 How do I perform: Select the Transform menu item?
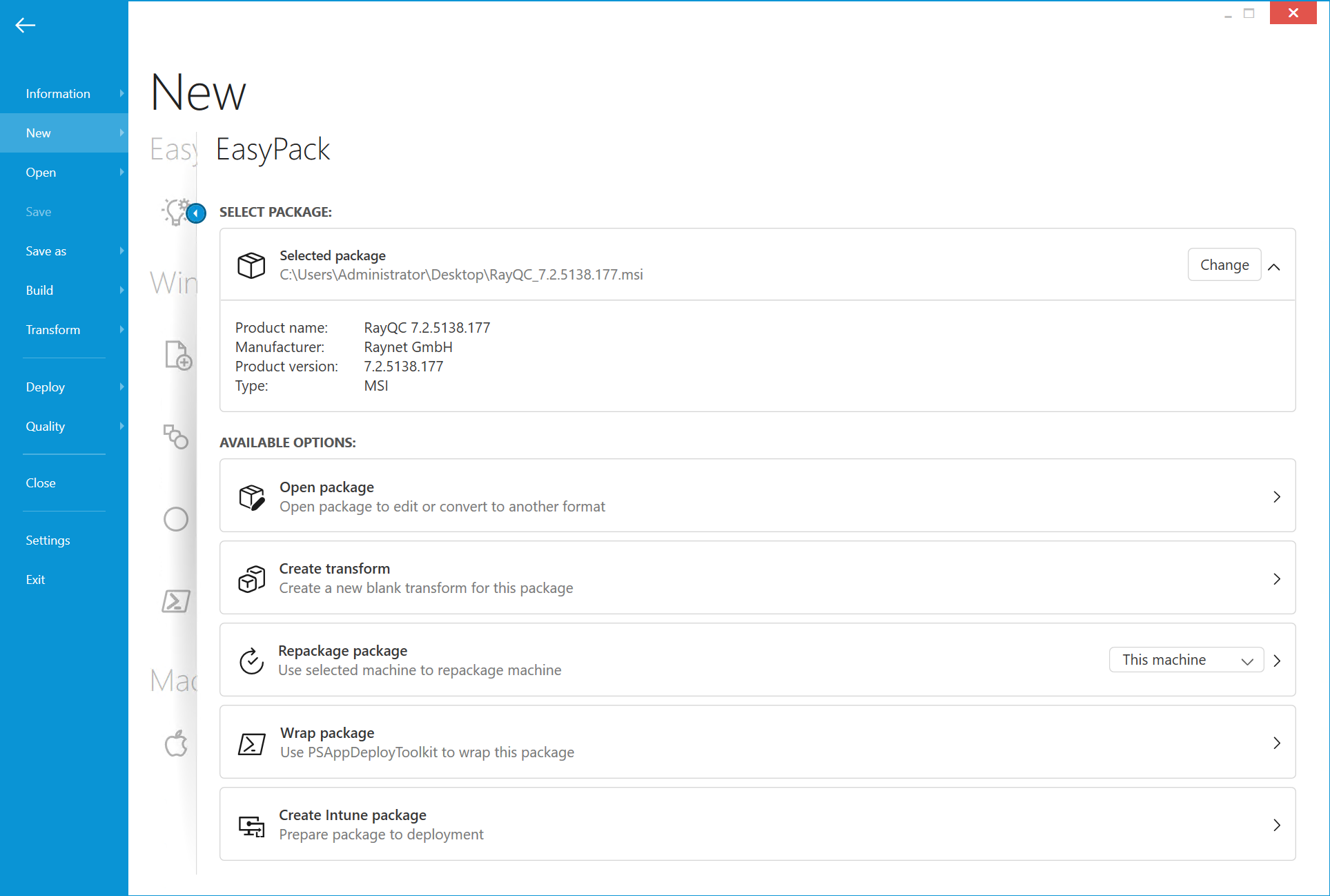[x=64, y=330]
